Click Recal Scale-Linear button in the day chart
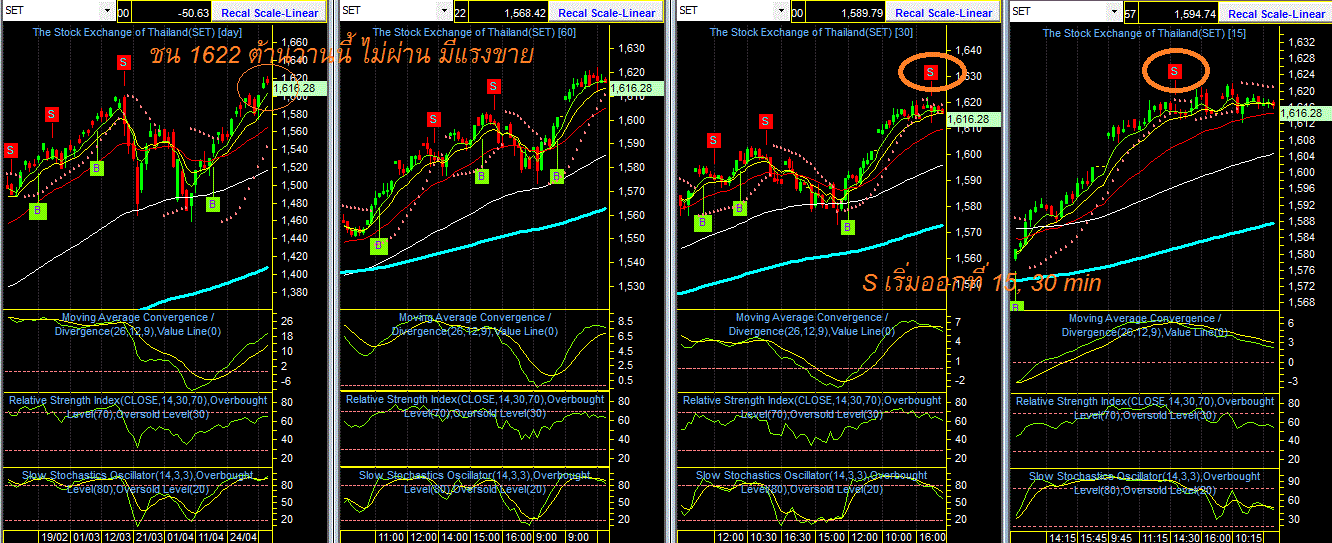1332x543 pixels. (x=269, y=13)
